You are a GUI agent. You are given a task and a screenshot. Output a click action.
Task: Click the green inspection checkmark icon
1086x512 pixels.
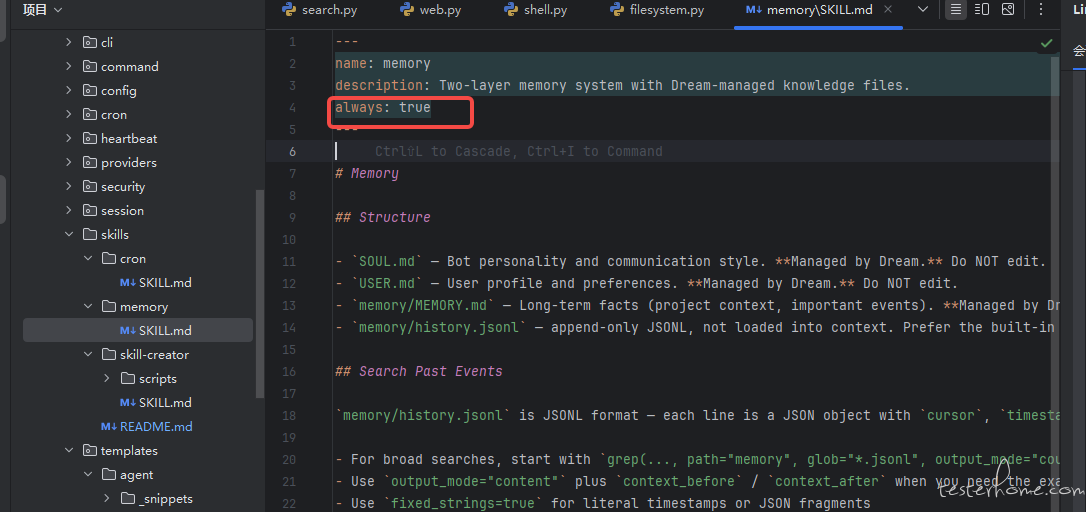pyautogui.click(x=1046, y=43)
